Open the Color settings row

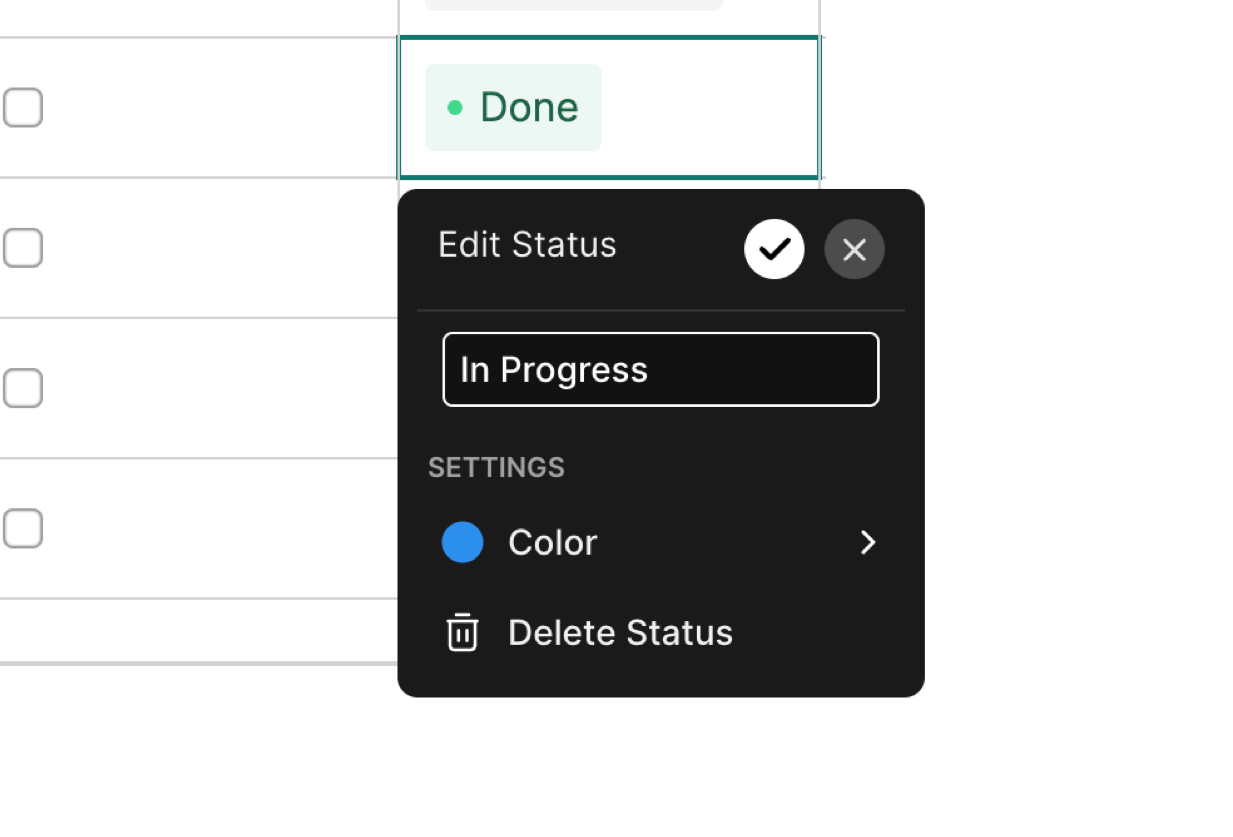pyautogui.click(x=661, y=542)
